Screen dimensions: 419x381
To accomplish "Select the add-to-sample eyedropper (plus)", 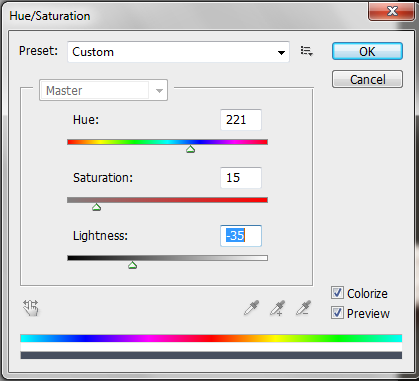I will [x=277, y=308].
